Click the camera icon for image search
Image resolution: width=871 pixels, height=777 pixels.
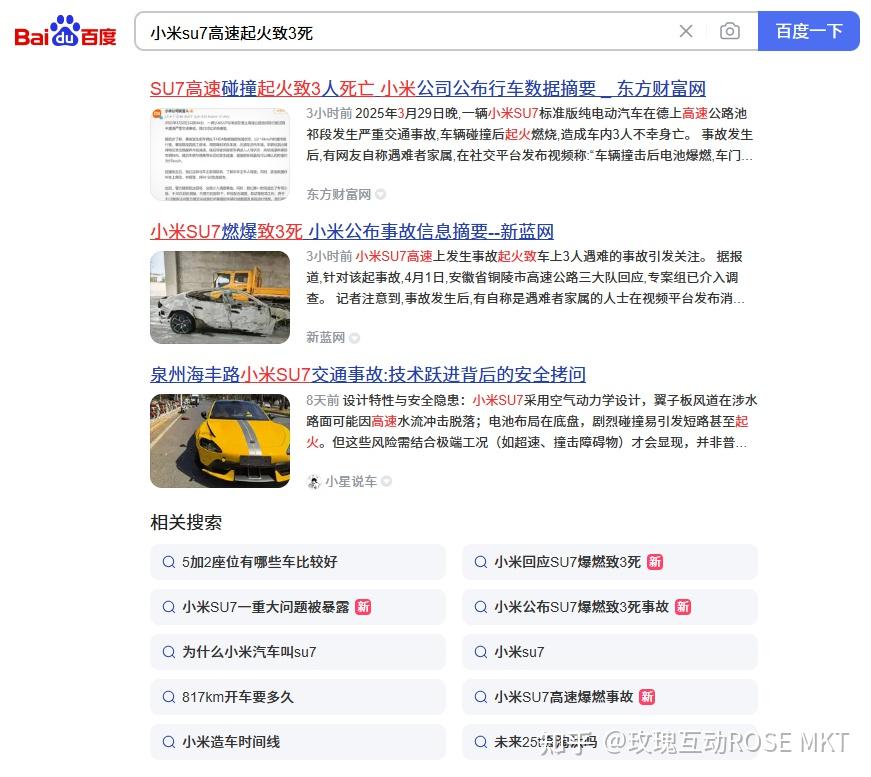(730, 31)
